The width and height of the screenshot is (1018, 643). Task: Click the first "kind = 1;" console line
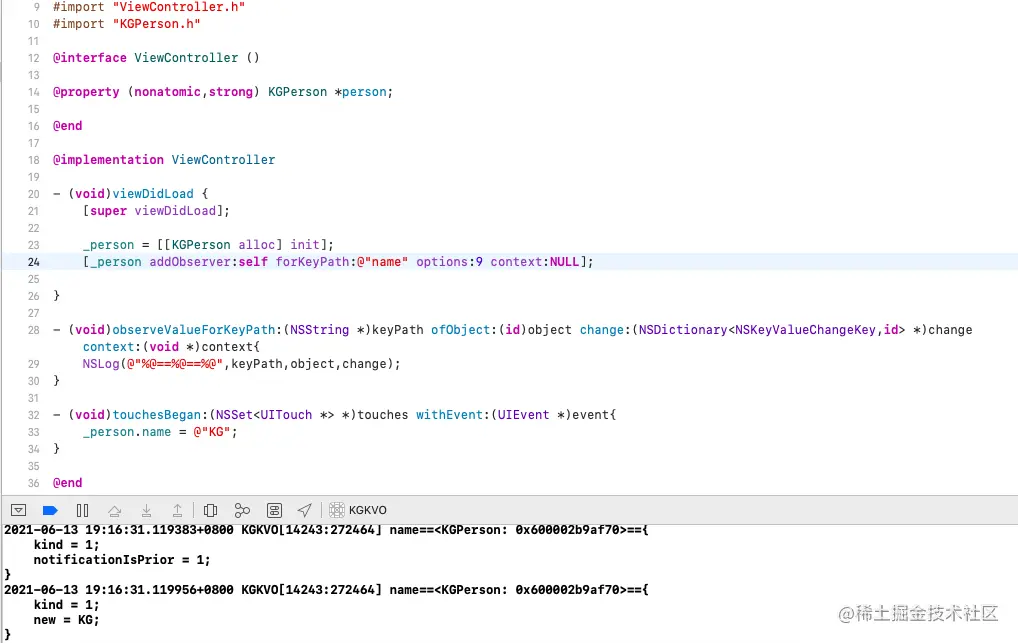(x=66, y=545)
